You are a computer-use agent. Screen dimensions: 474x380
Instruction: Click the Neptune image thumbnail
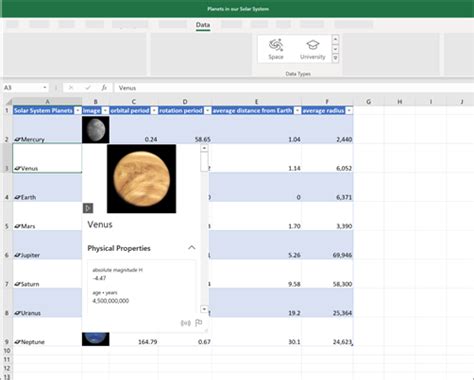coord(96,339)
